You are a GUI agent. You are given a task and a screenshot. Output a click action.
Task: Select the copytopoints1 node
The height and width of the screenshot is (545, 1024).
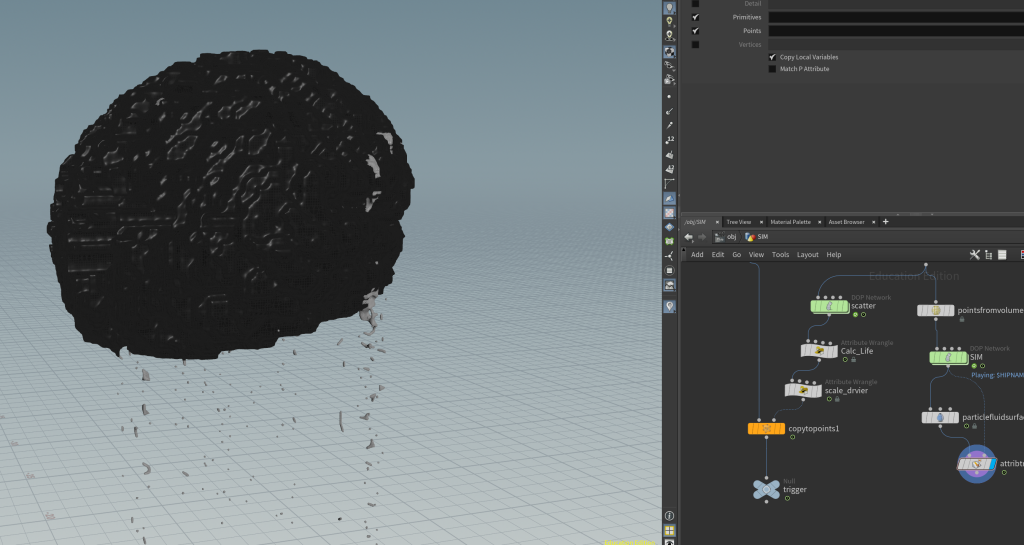[x=766, y=429]
